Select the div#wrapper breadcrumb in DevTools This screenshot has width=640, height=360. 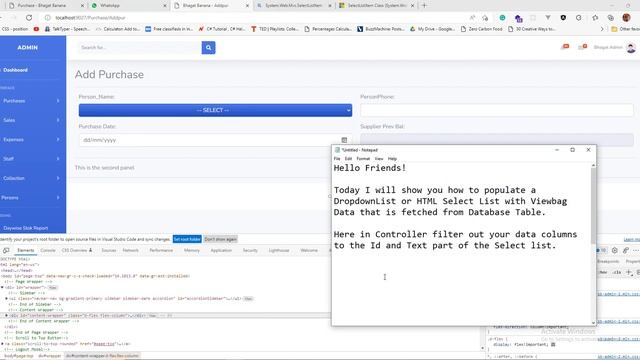coord(49,356)
